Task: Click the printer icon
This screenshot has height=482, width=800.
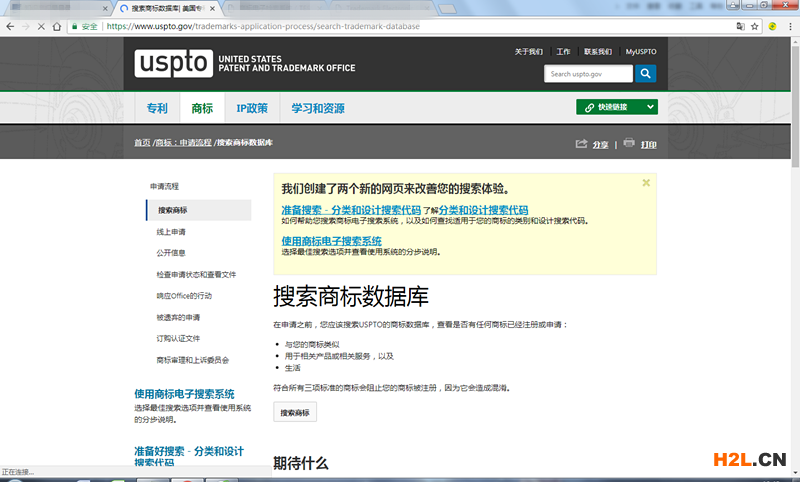Action: 629,143
